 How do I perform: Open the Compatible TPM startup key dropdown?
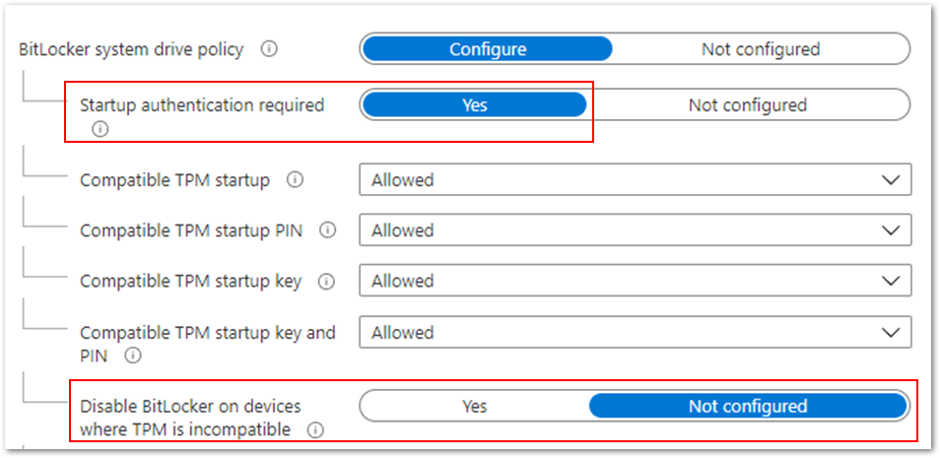(635, 281)
